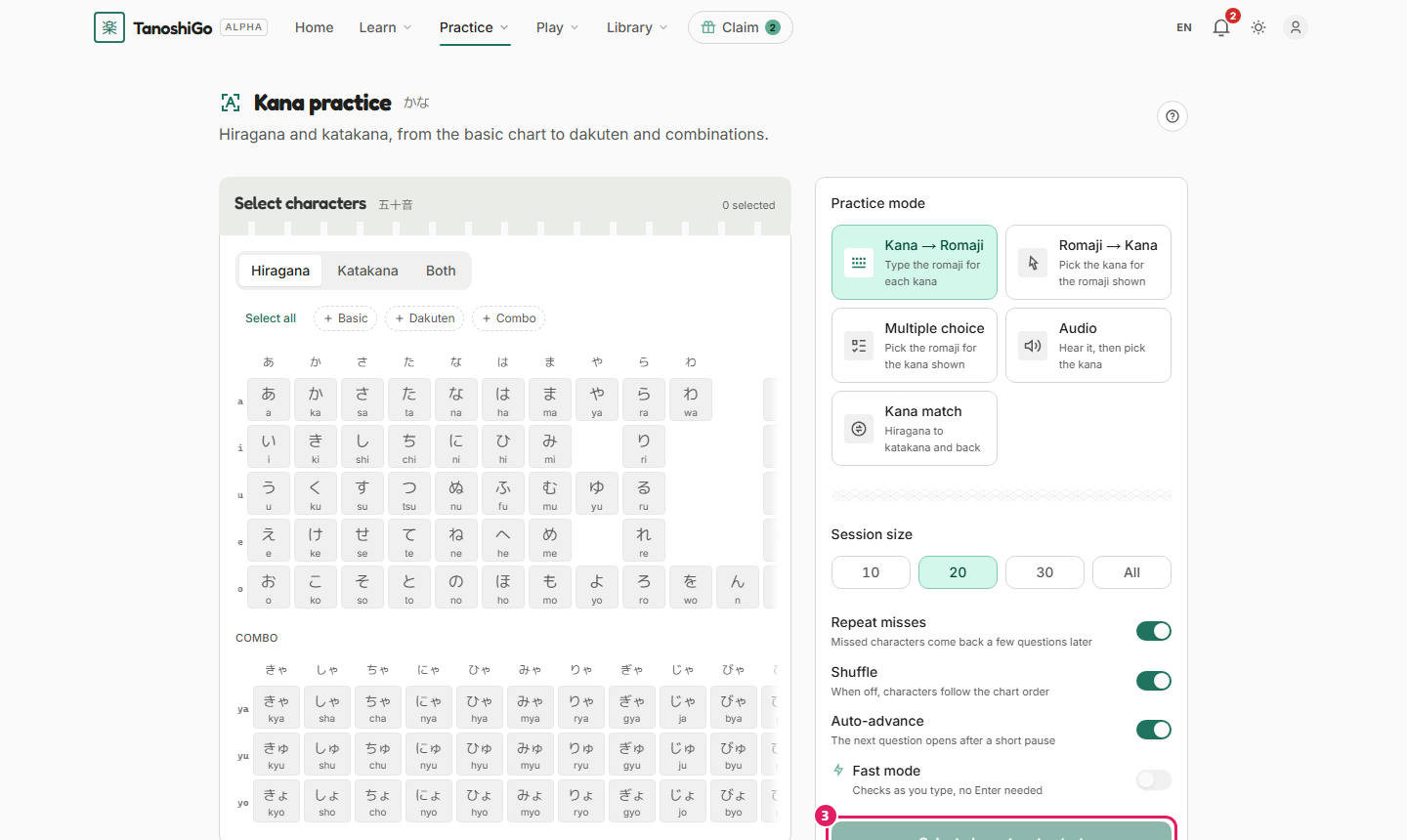Click Select all characters
1407x840 pixels.
click(x=271, y=318)
